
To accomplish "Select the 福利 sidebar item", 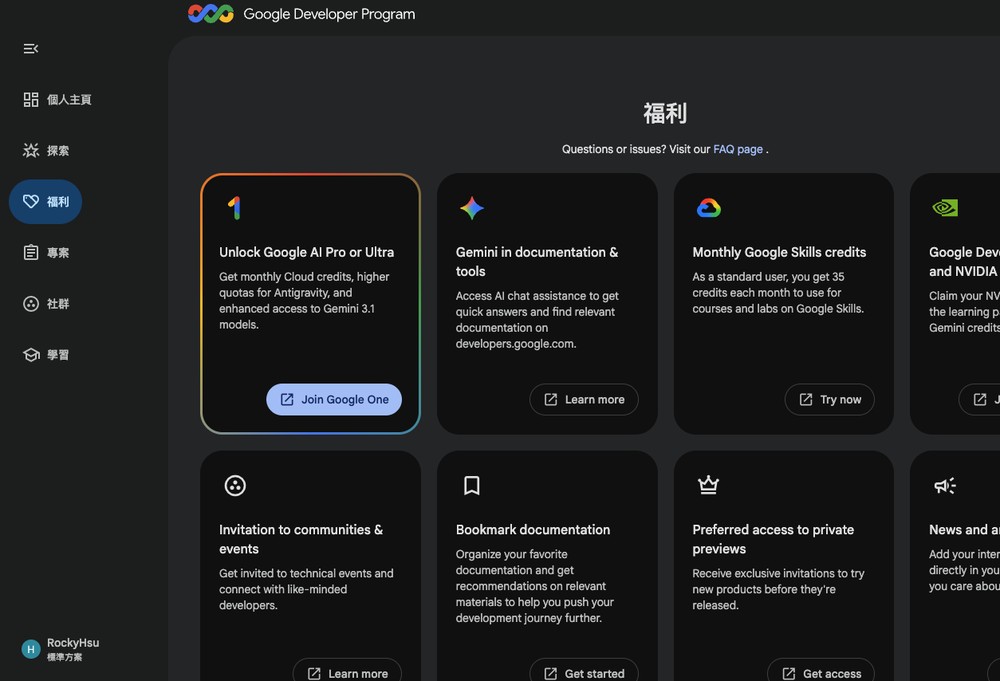I will pyautogui.click(x=45, y=201).
